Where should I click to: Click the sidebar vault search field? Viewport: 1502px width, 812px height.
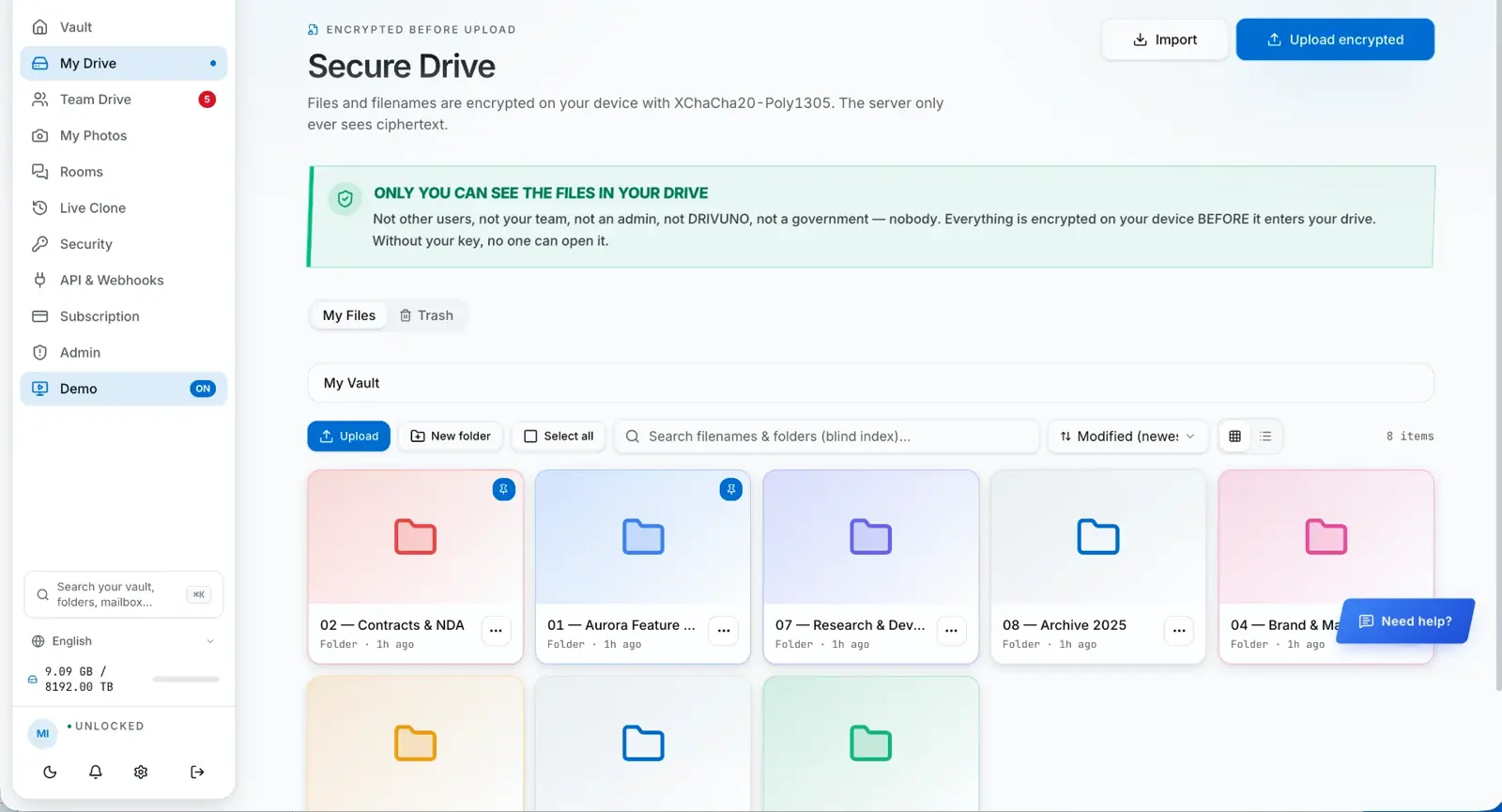pyautogui.click(x=123, y=594)
